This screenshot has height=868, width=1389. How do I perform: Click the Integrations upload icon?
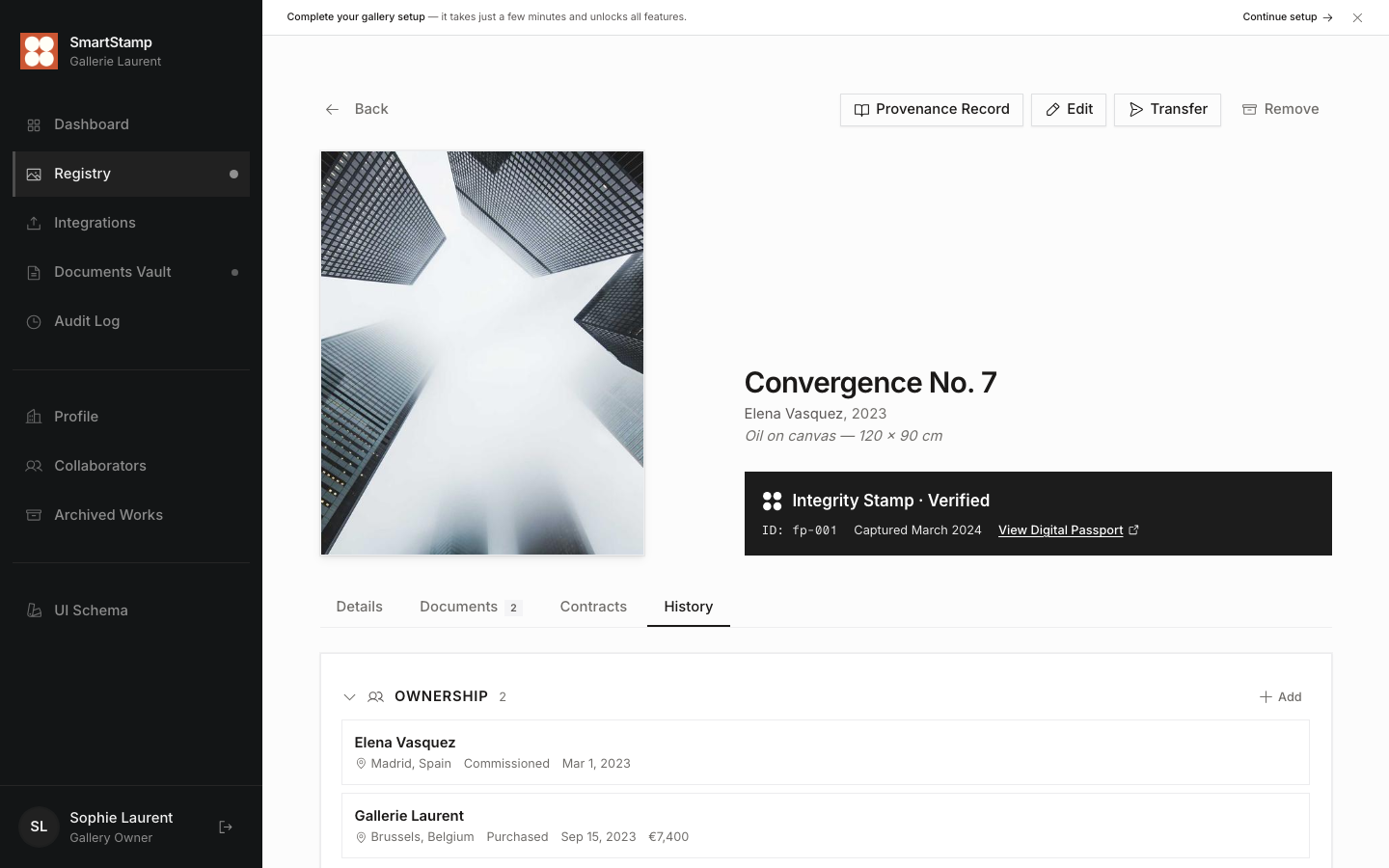coord(34,224)
